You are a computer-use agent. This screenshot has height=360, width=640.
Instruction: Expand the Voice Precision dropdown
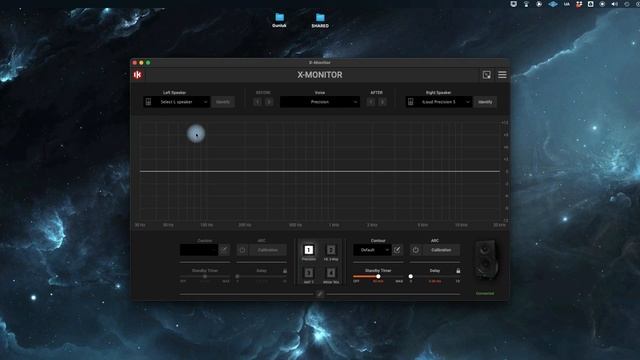tap(320, 102)
